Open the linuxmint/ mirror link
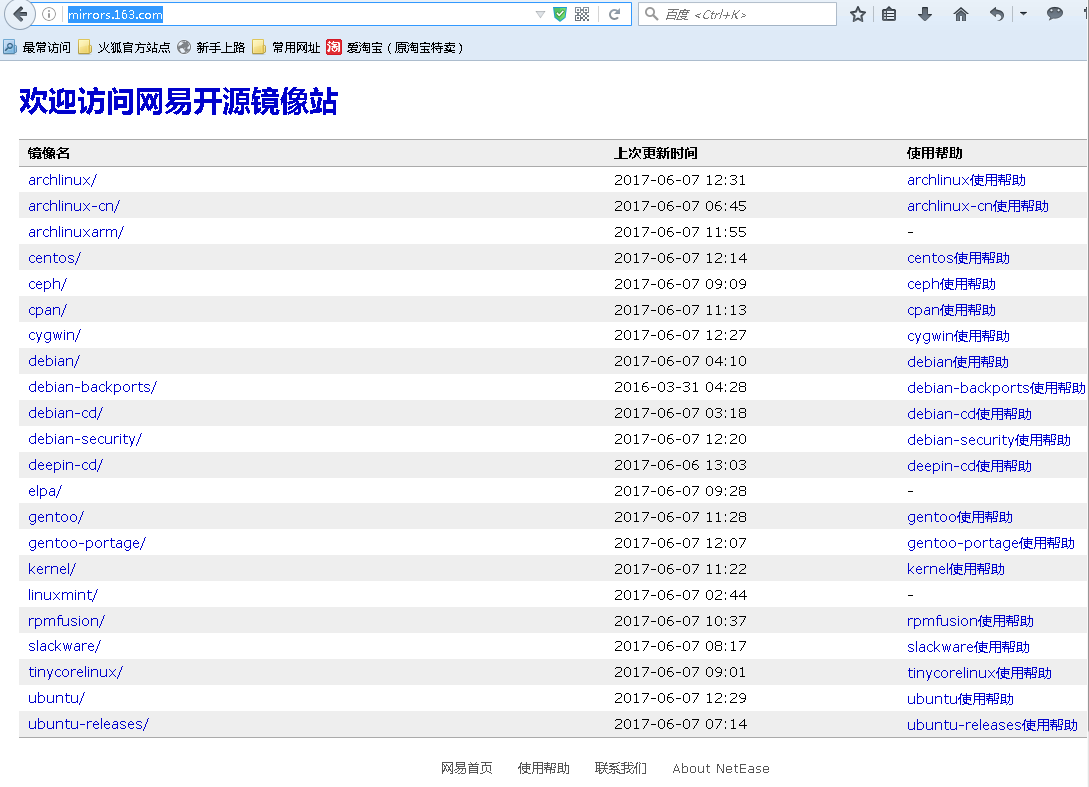The image size is (1089, 787). coord(63,595)
